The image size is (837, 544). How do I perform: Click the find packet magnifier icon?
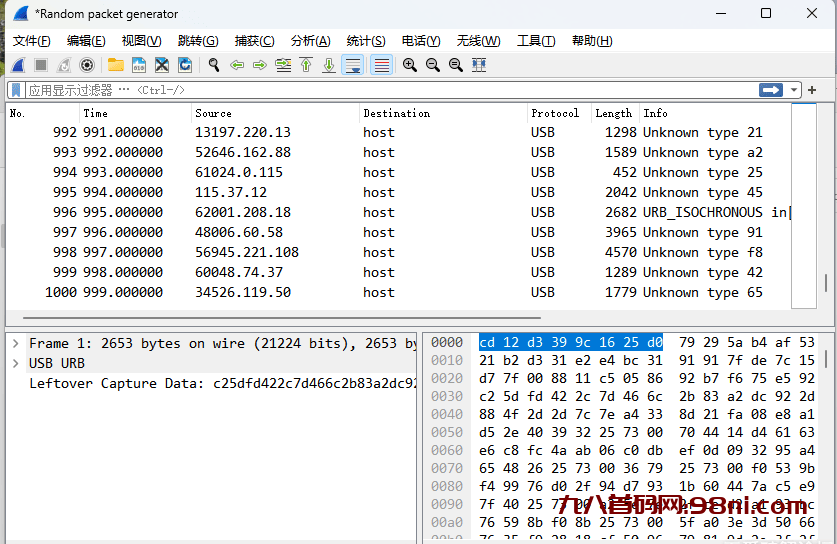click(213, 65)
